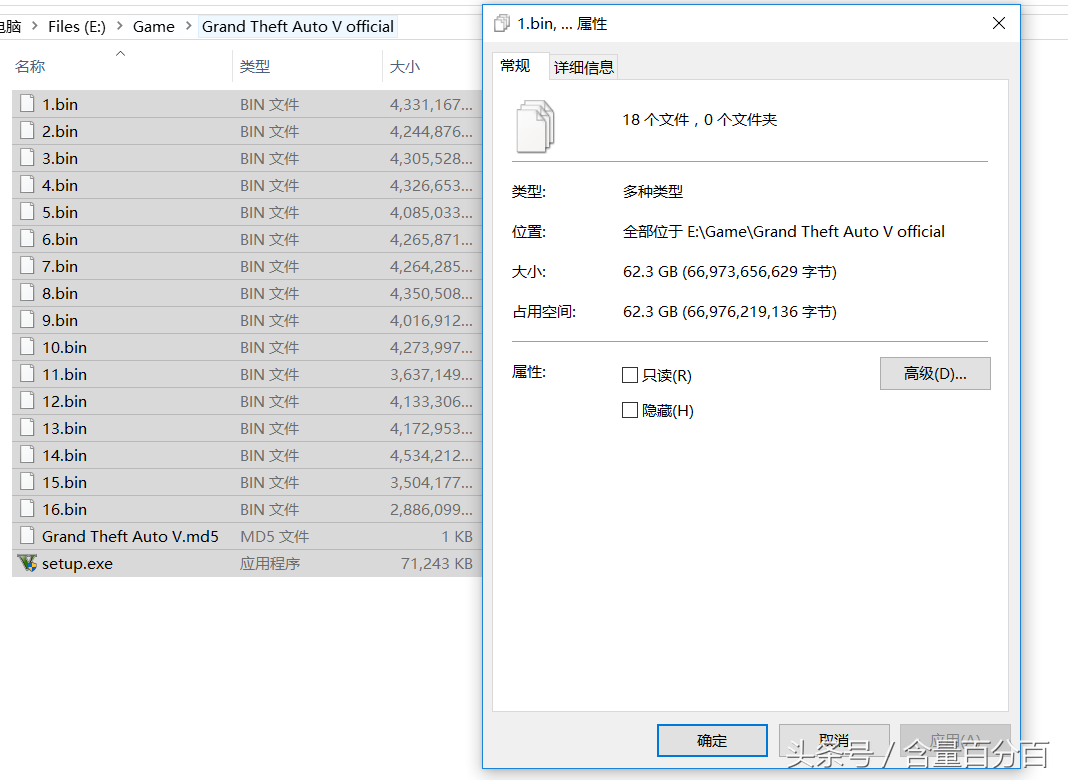Click the BIN 文件 type cell of 9.bin

coord(270,320)
